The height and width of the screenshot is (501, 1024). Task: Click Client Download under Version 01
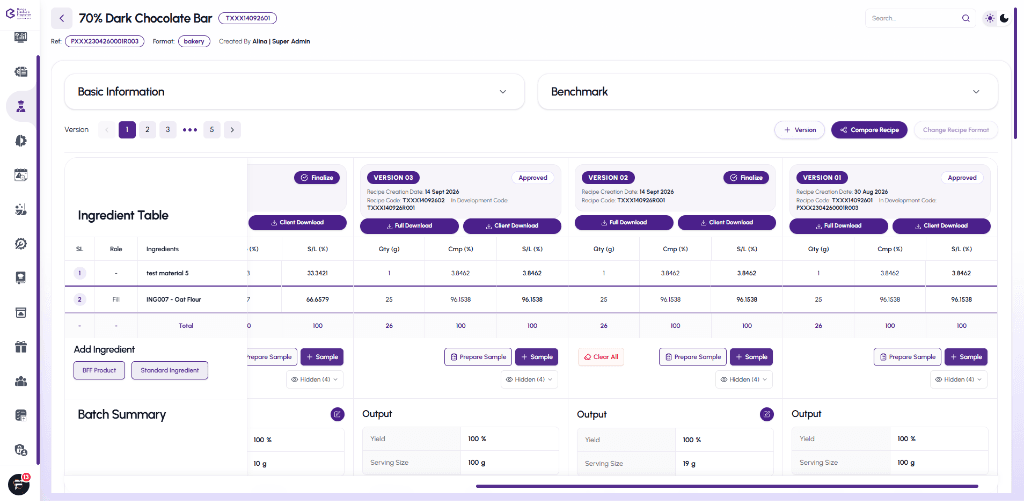[942, 226]
